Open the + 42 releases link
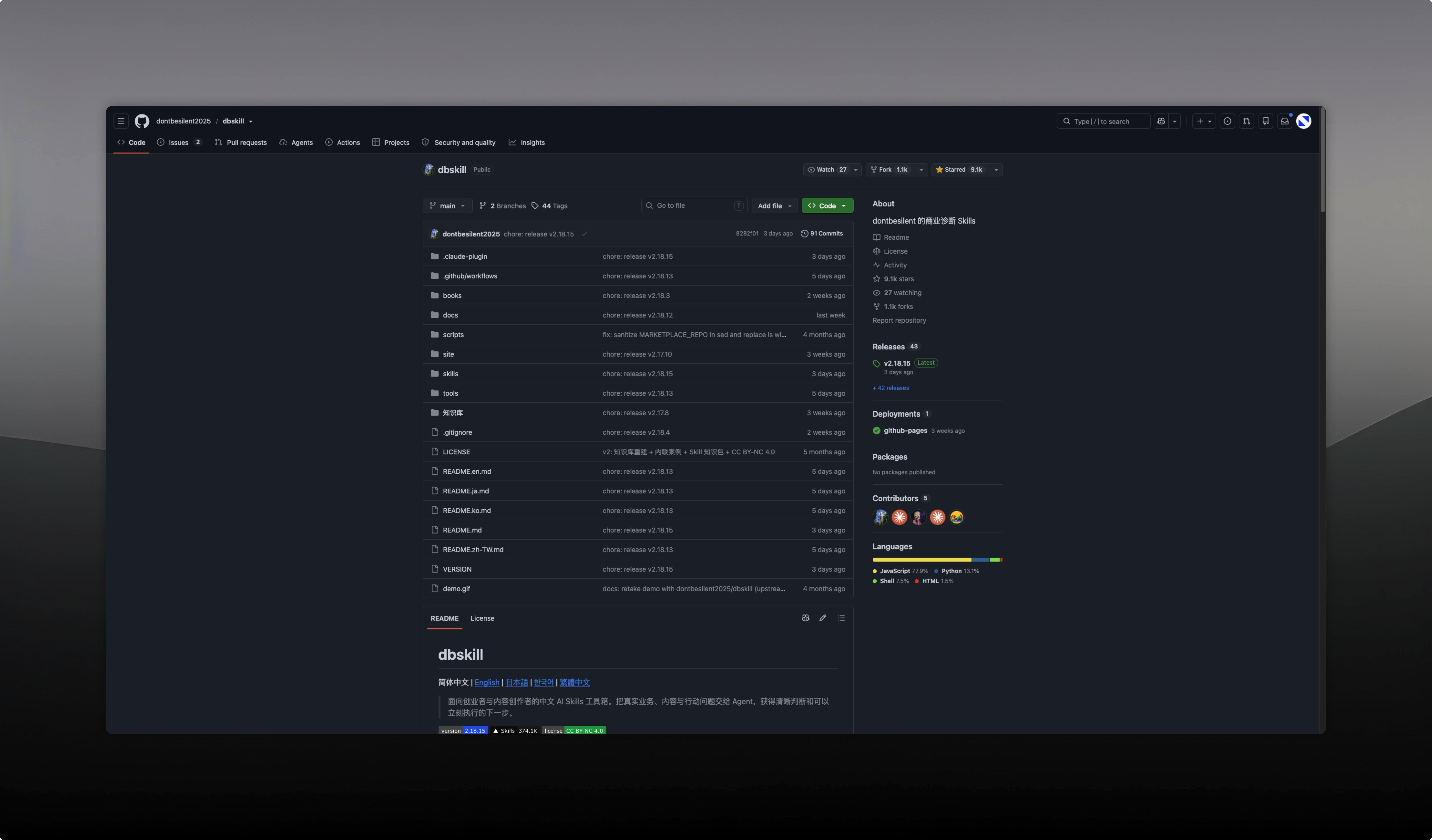 tap(890, 388)
